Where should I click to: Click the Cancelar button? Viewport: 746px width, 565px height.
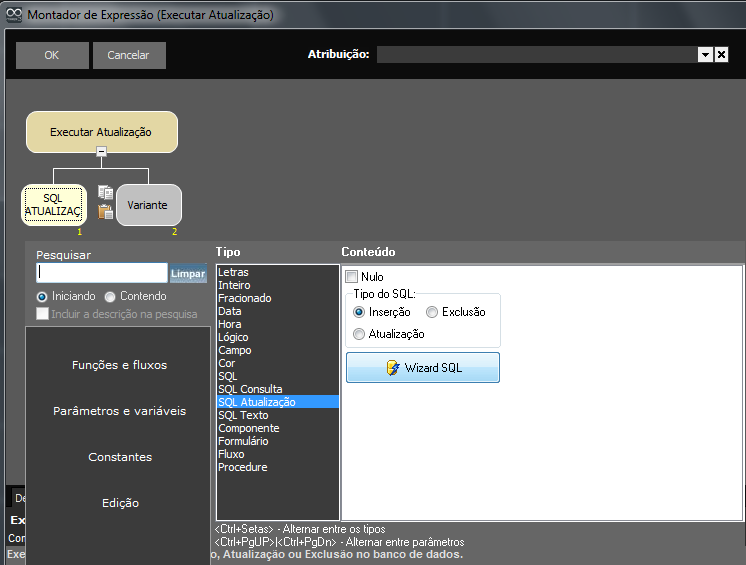[x=129, y=55]
